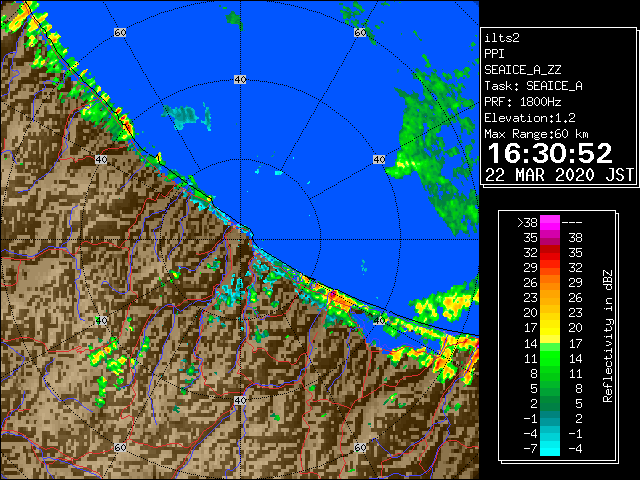Click the '>38' legend label

pyautogui.click(x=527, y=222)
